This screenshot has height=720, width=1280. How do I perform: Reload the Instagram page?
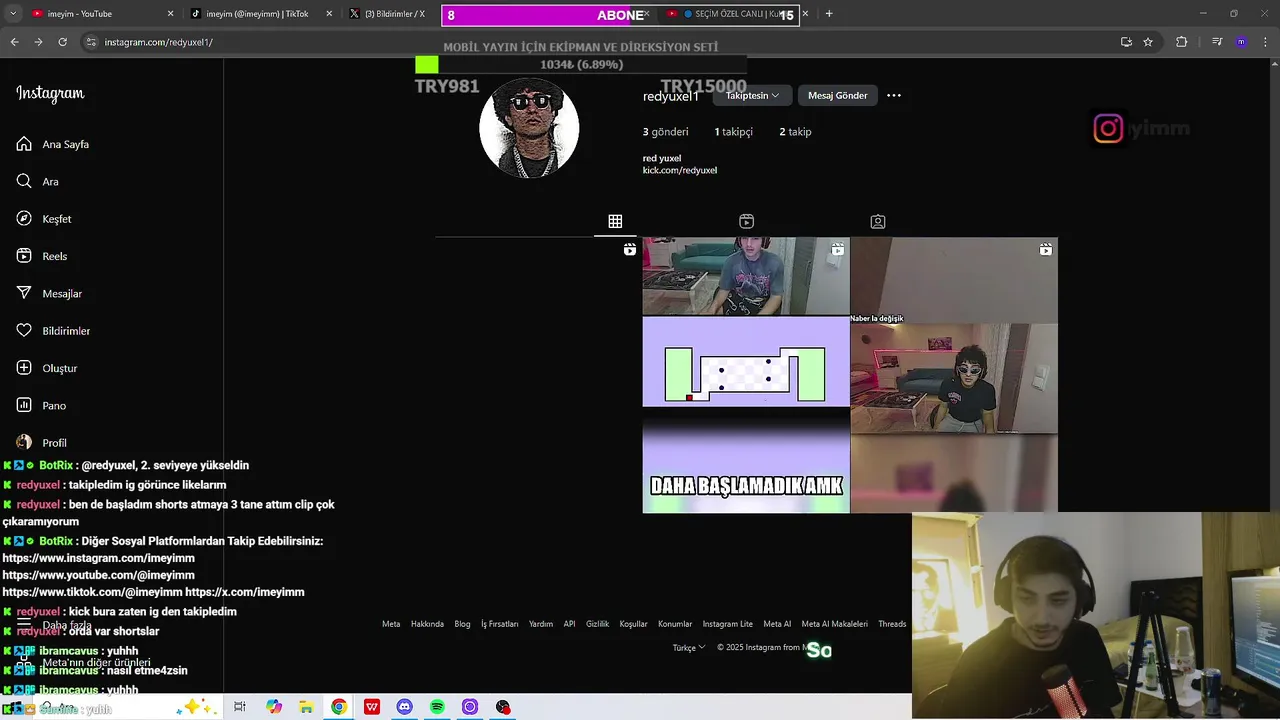click(62, 42)
